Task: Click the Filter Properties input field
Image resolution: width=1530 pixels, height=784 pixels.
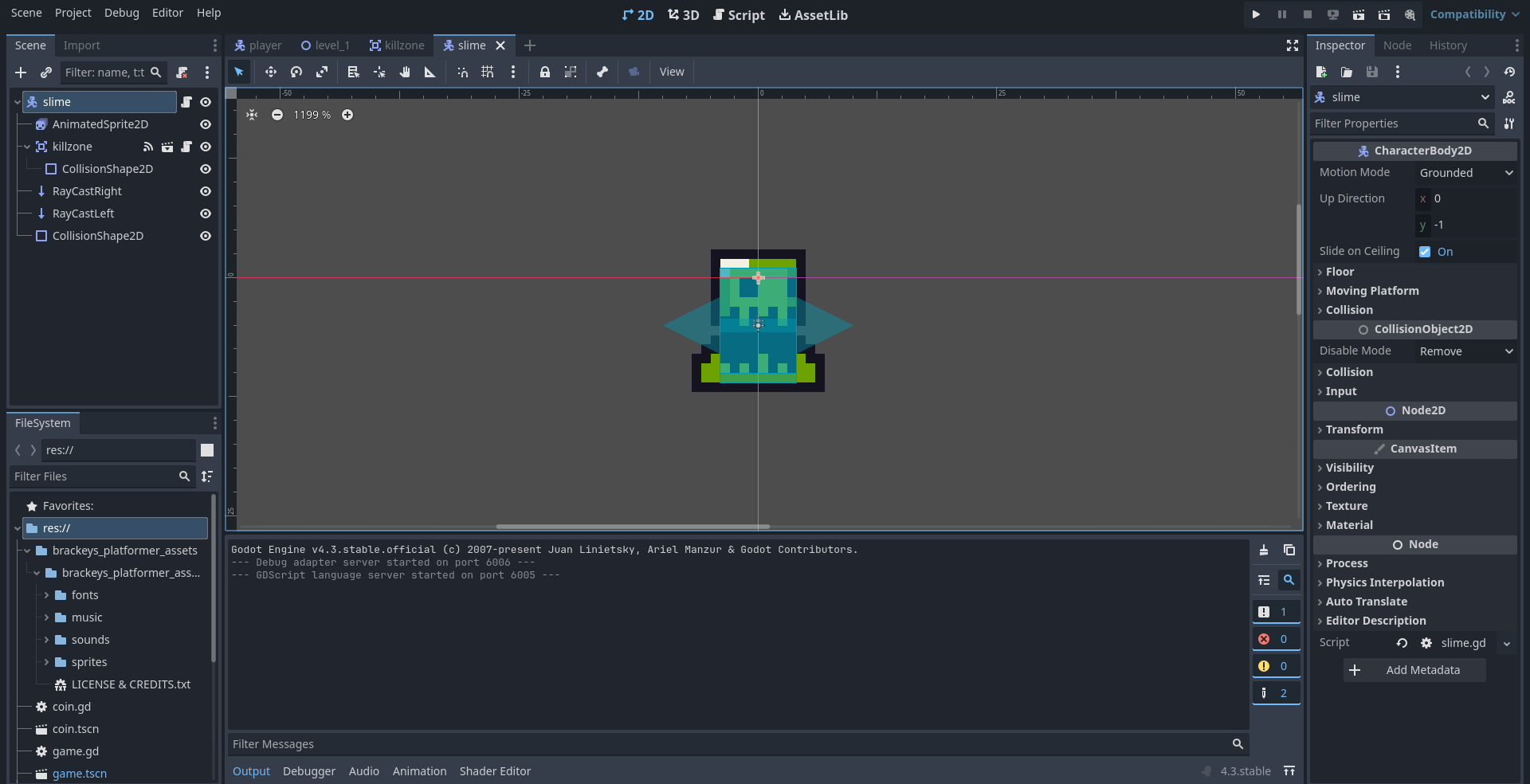Action: [x=1402, y=123]
